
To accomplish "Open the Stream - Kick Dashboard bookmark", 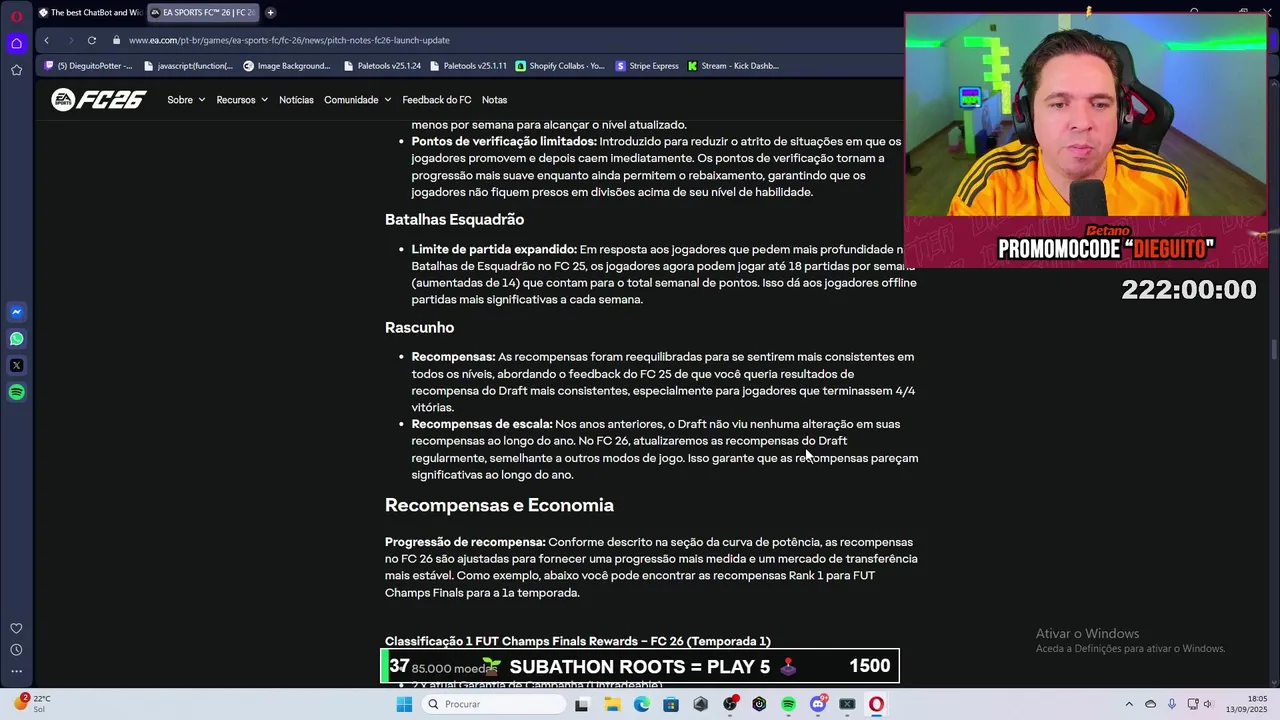I will tap(733, 66).
